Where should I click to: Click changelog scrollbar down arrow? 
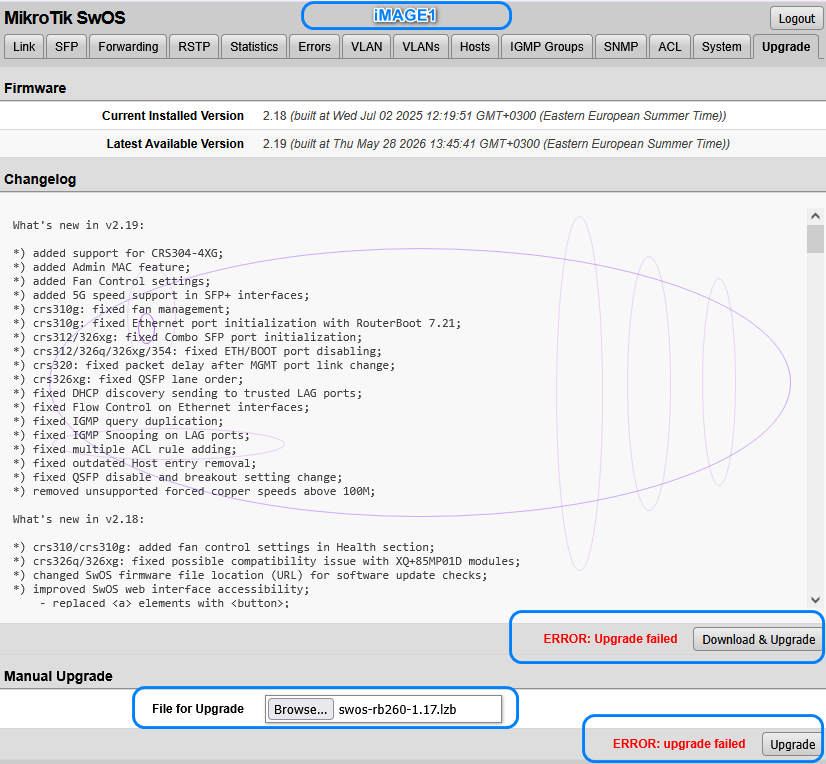click(815, 600)
